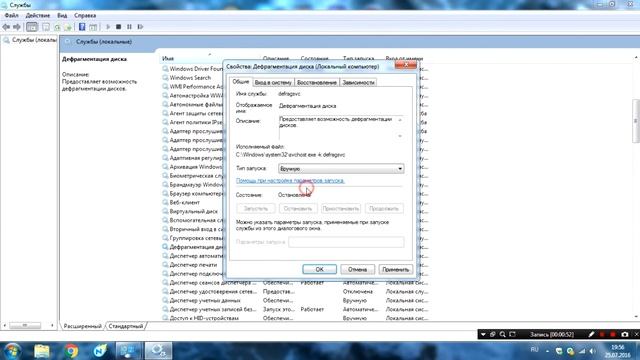The image size is (640, 360).
Task: Close the properties dialog with red X
Action: (405, 65)
